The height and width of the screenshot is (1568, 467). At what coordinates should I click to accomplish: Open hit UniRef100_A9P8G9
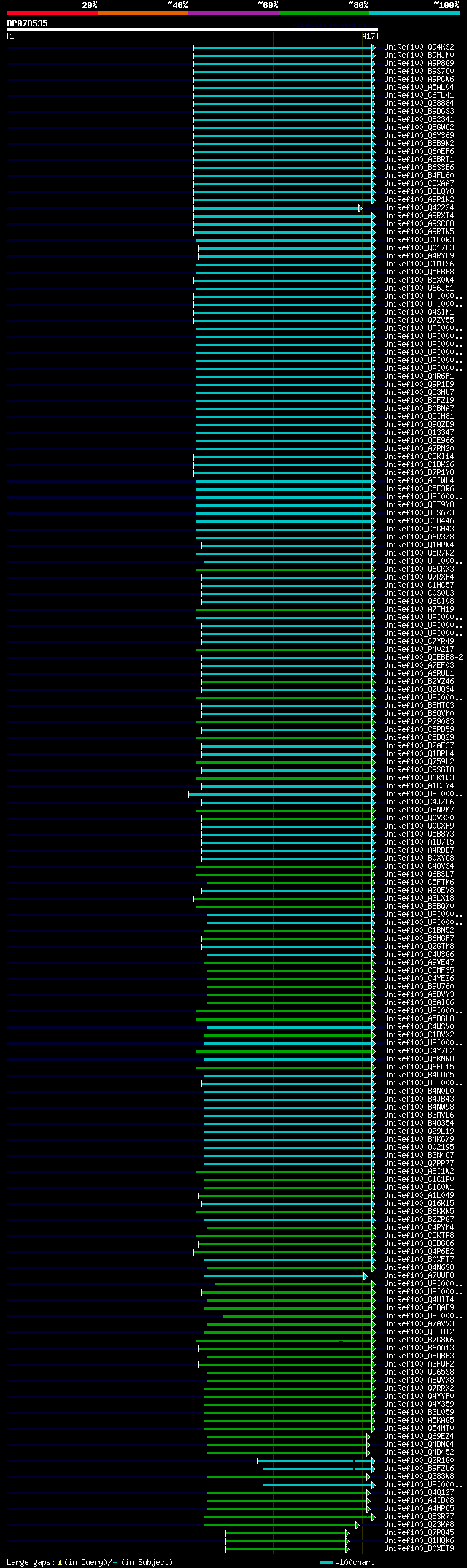(x=419, y=63)
